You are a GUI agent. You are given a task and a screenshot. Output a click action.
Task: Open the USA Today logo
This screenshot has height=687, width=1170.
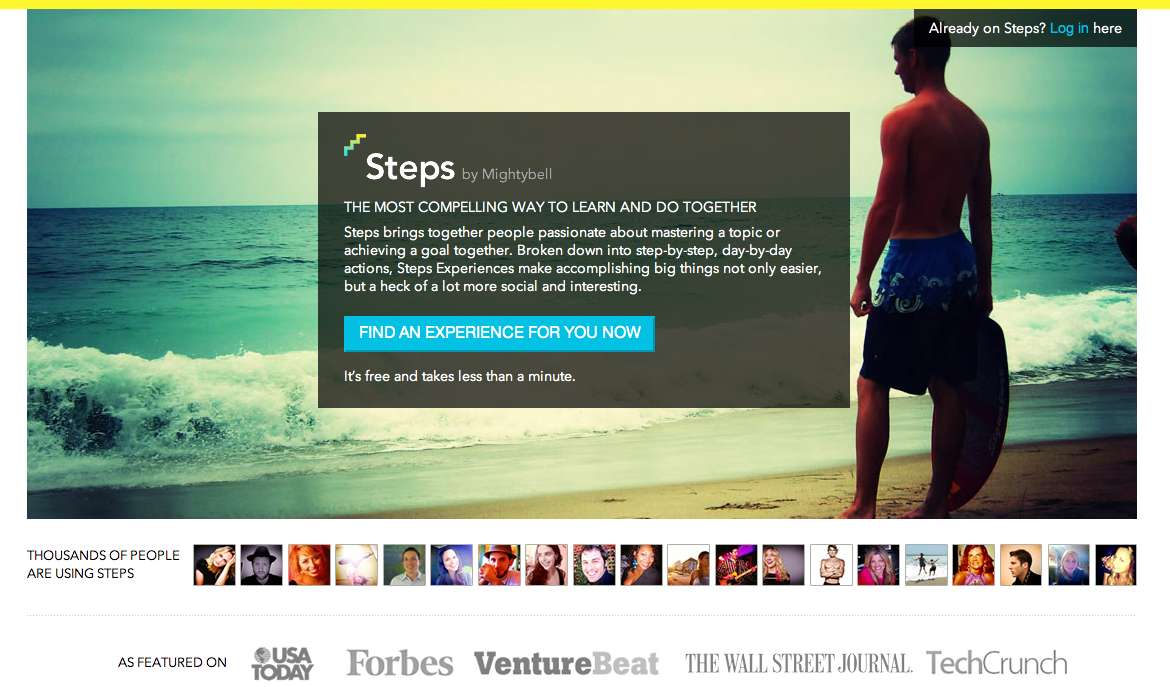(x=283, y=663)
